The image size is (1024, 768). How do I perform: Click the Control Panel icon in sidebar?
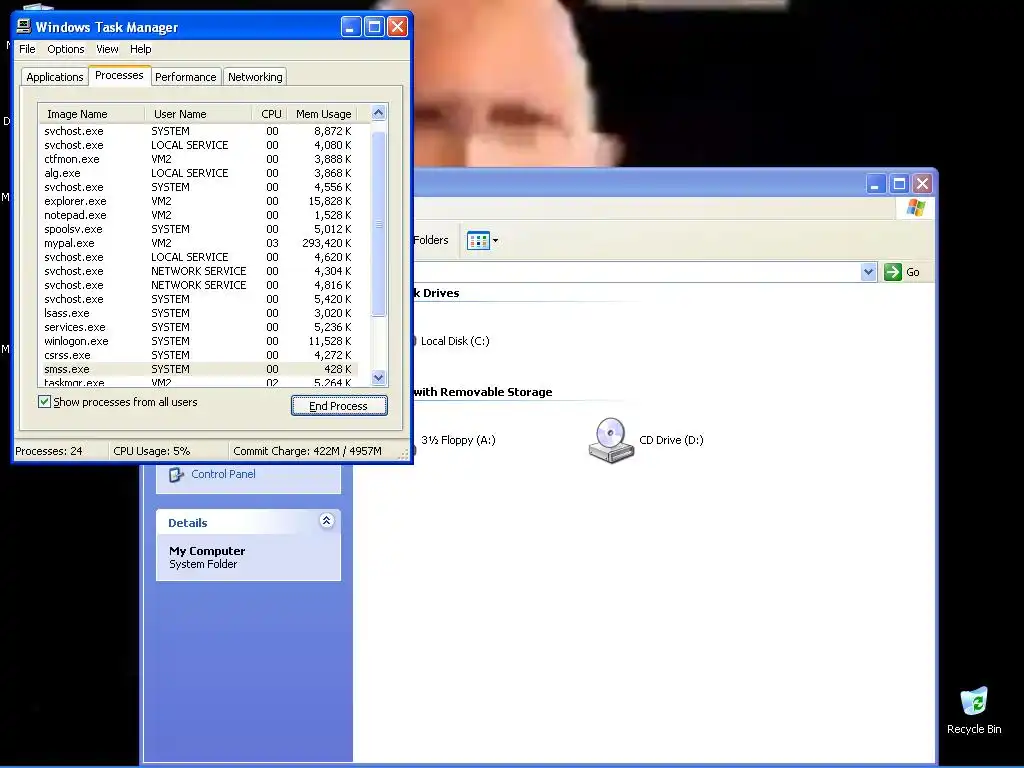click(176, 475)
